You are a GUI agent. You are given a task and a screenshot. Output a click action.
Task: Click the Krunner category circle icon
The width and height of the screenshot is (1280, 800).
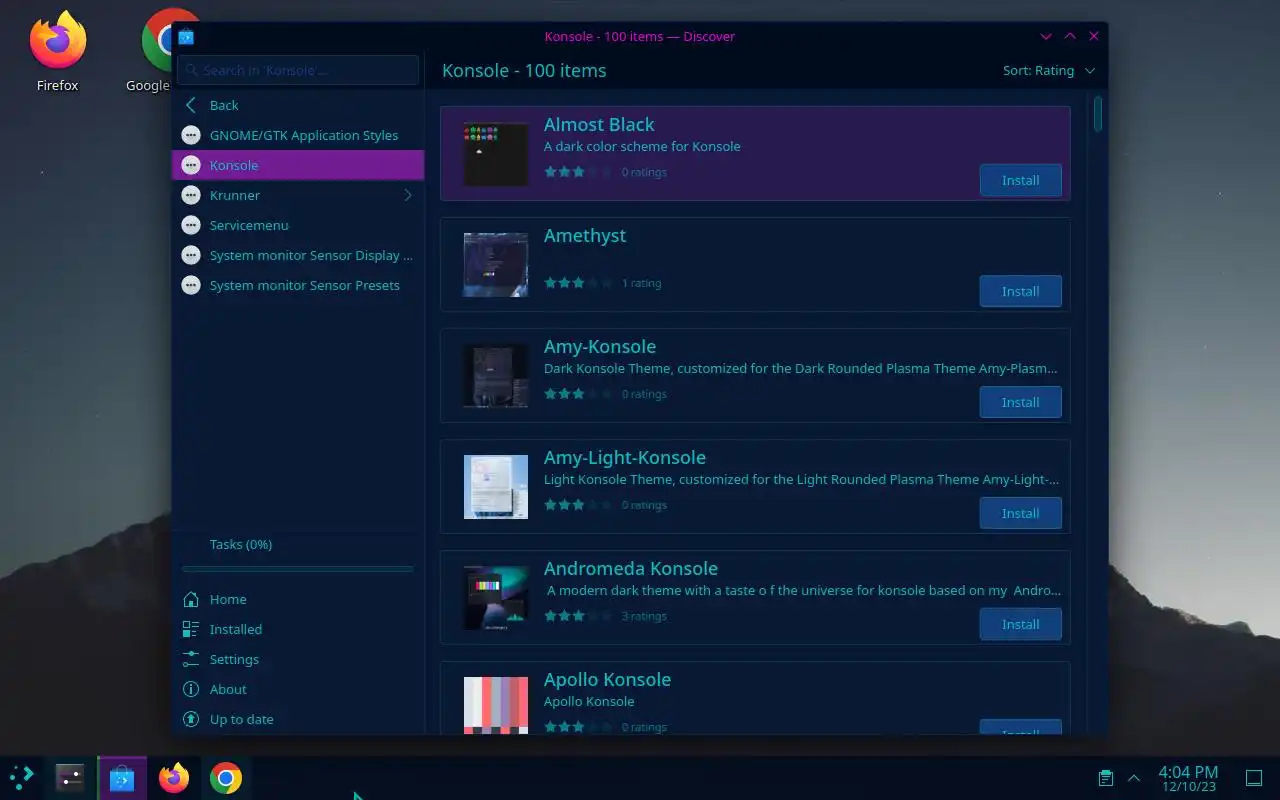191,195
